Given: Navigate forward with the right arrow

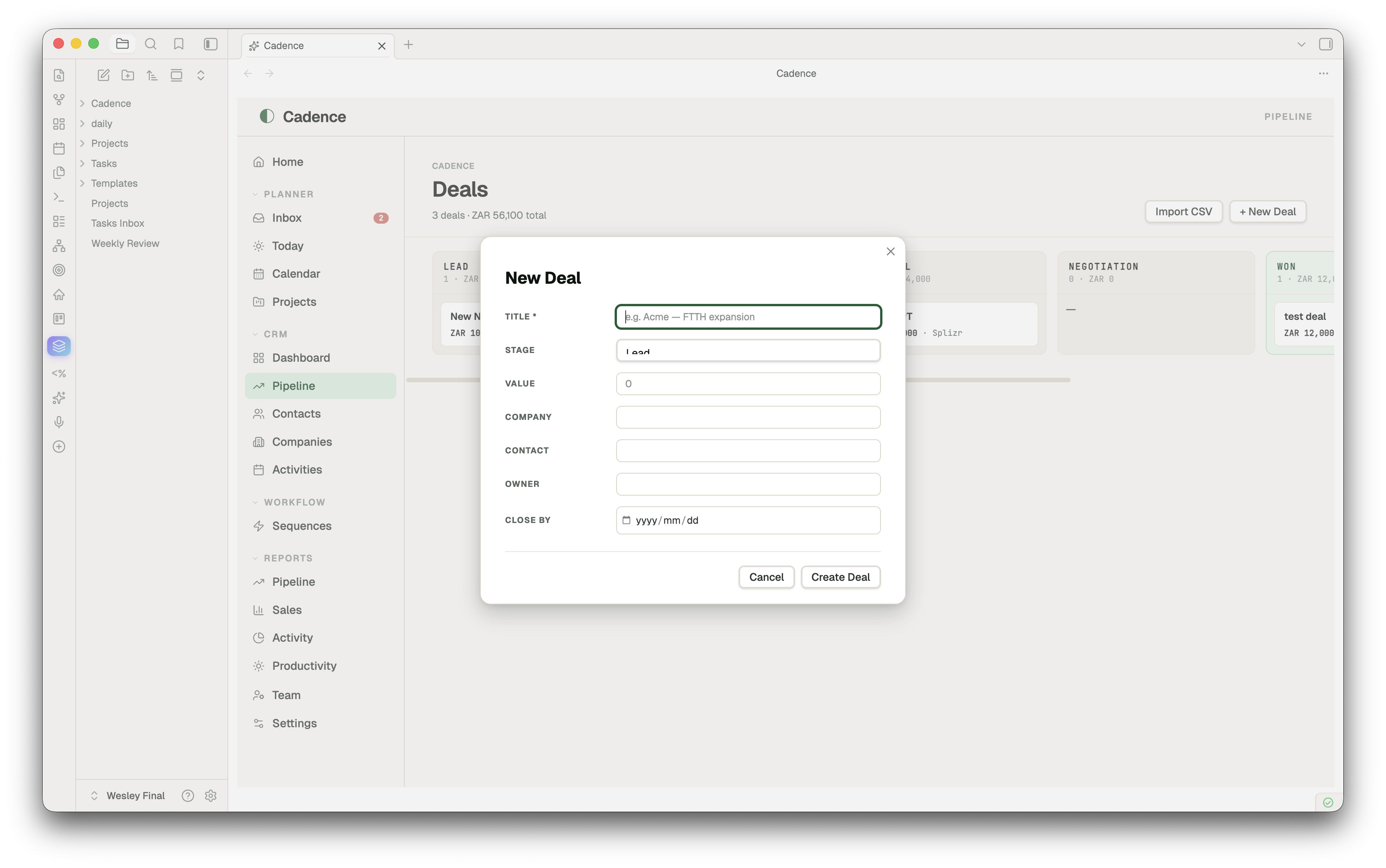Looking at the screenshot, I should (x=269, y=73).
